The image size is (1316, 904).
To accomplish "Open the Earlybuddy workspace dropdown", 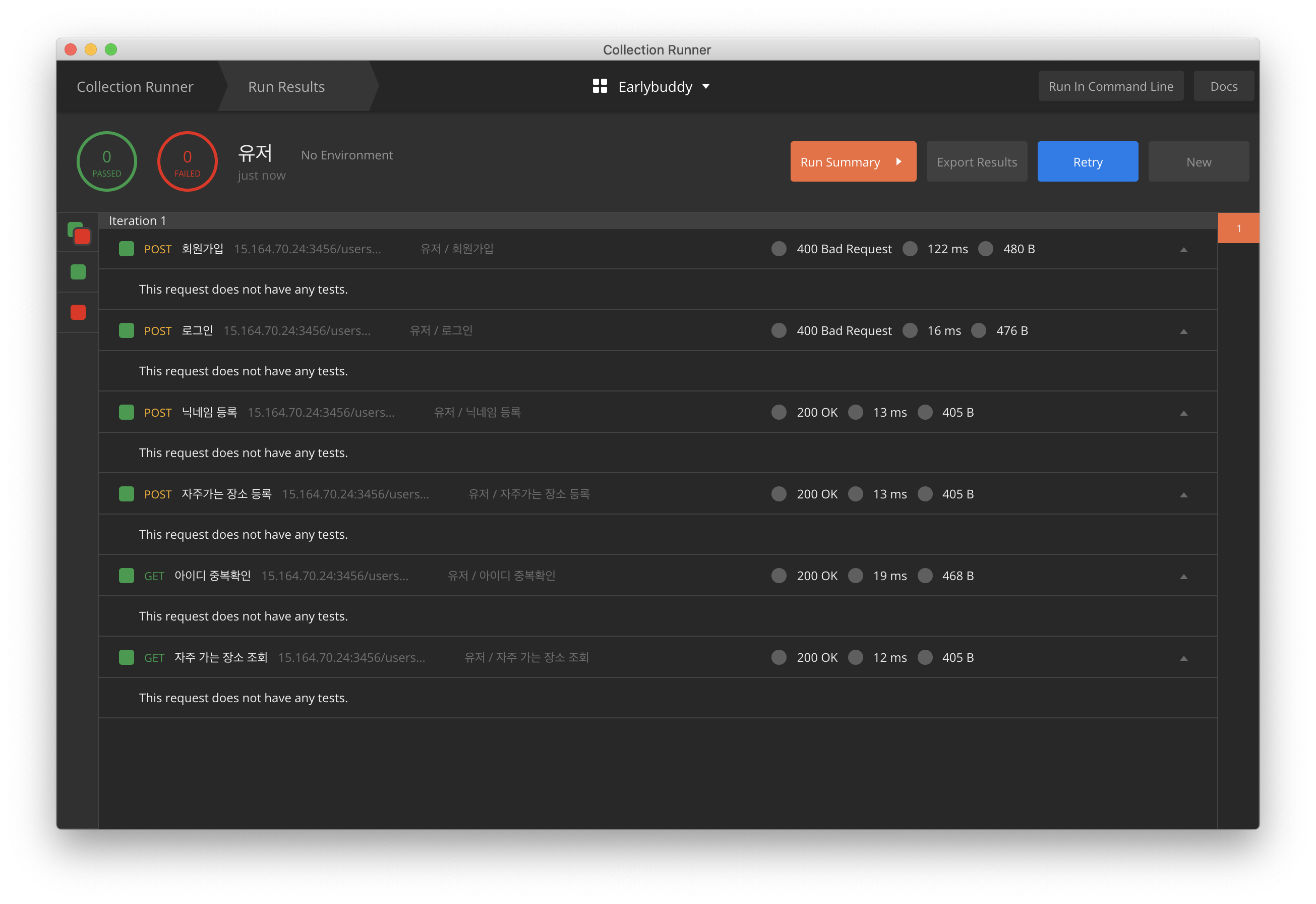I will 705,87.
